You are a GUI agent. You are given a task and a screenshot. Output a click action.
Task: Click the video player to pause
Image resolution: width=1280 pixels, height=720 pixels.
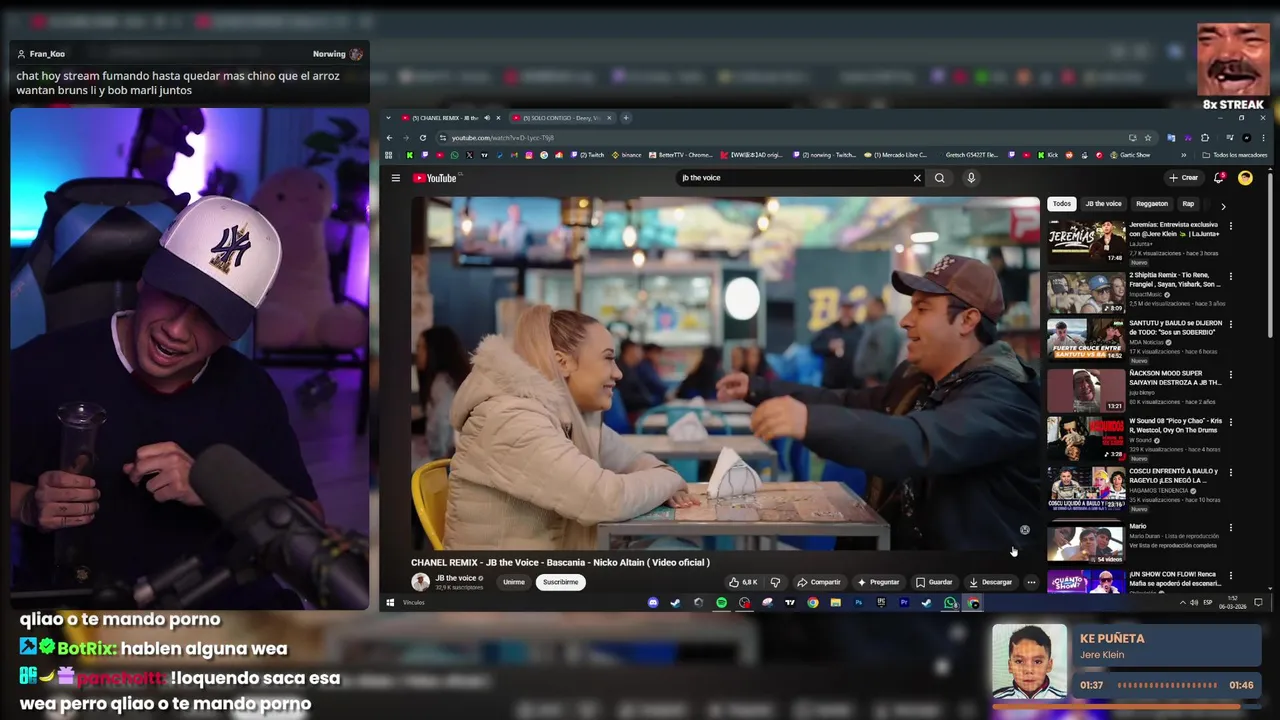725,373
